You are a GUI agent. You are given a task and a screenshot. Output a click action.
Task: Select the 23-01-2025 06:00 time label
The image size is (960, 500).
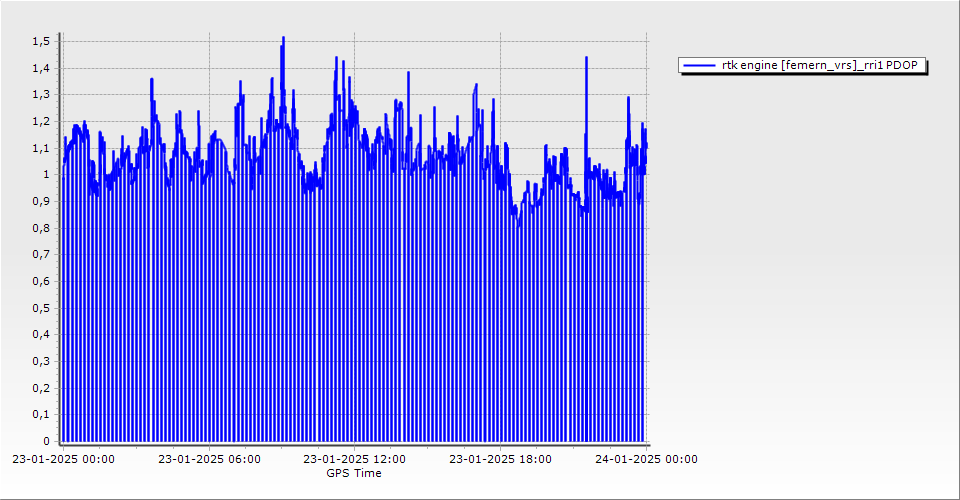[210, 460]
